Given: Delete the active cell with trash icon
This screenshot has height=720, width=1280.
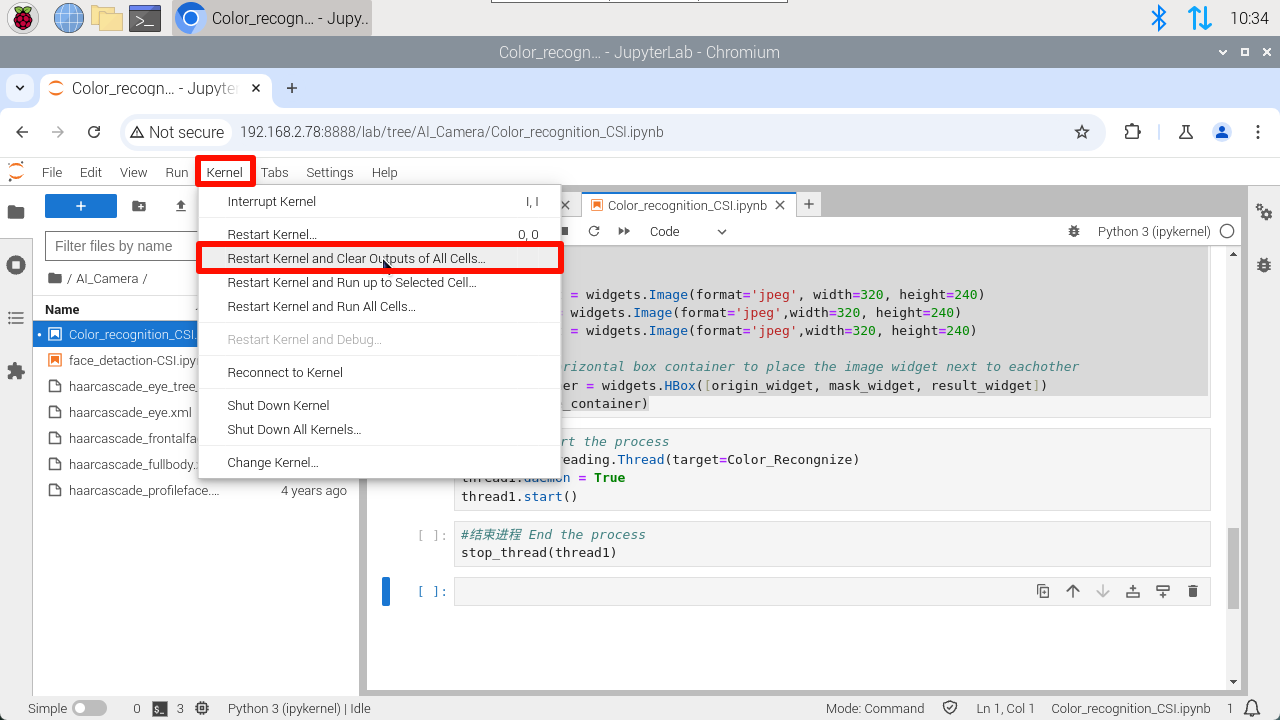Looking at the screenshot, I should [1193, 591].
